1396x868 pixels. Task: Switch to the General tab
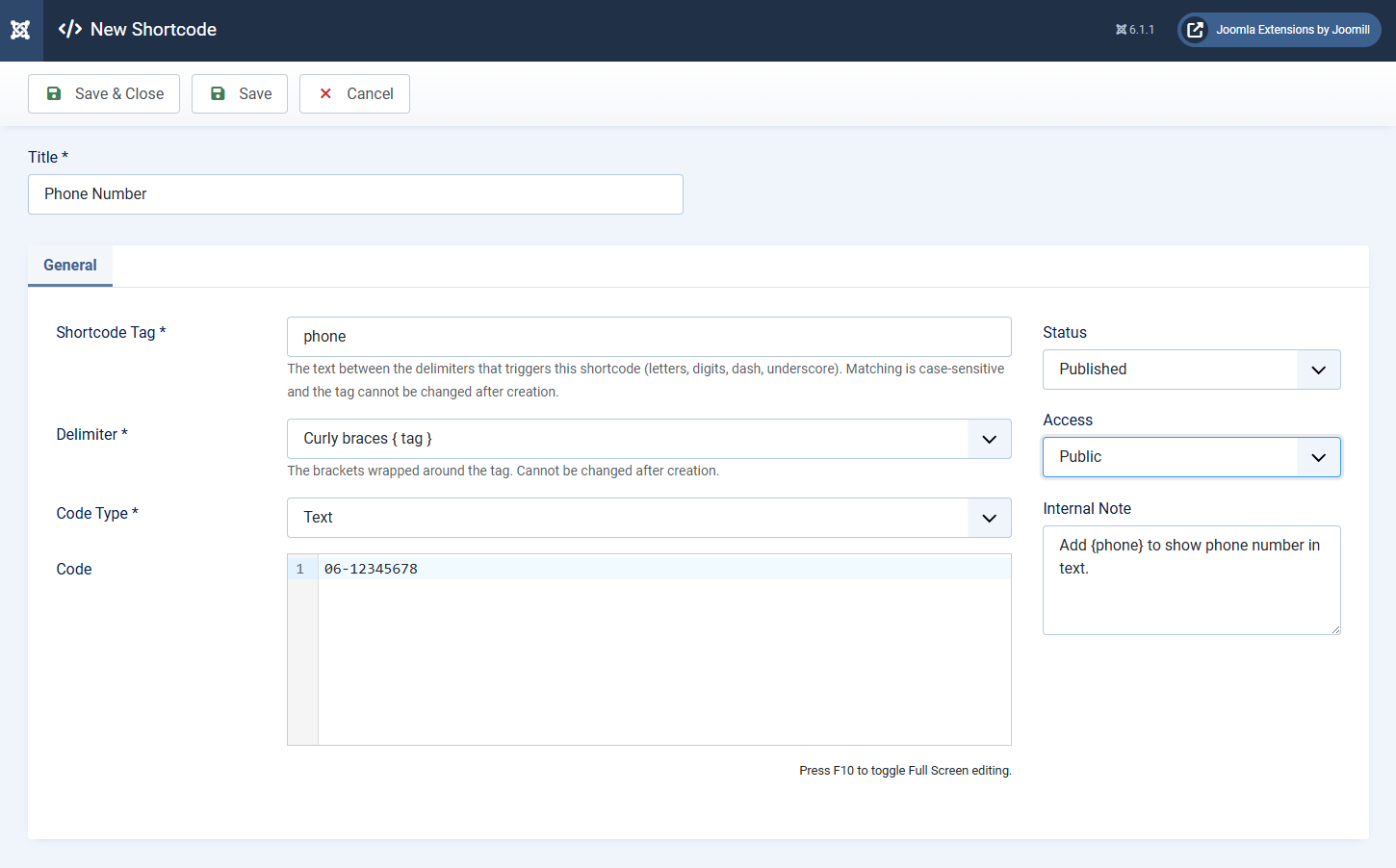click(70, 266)
